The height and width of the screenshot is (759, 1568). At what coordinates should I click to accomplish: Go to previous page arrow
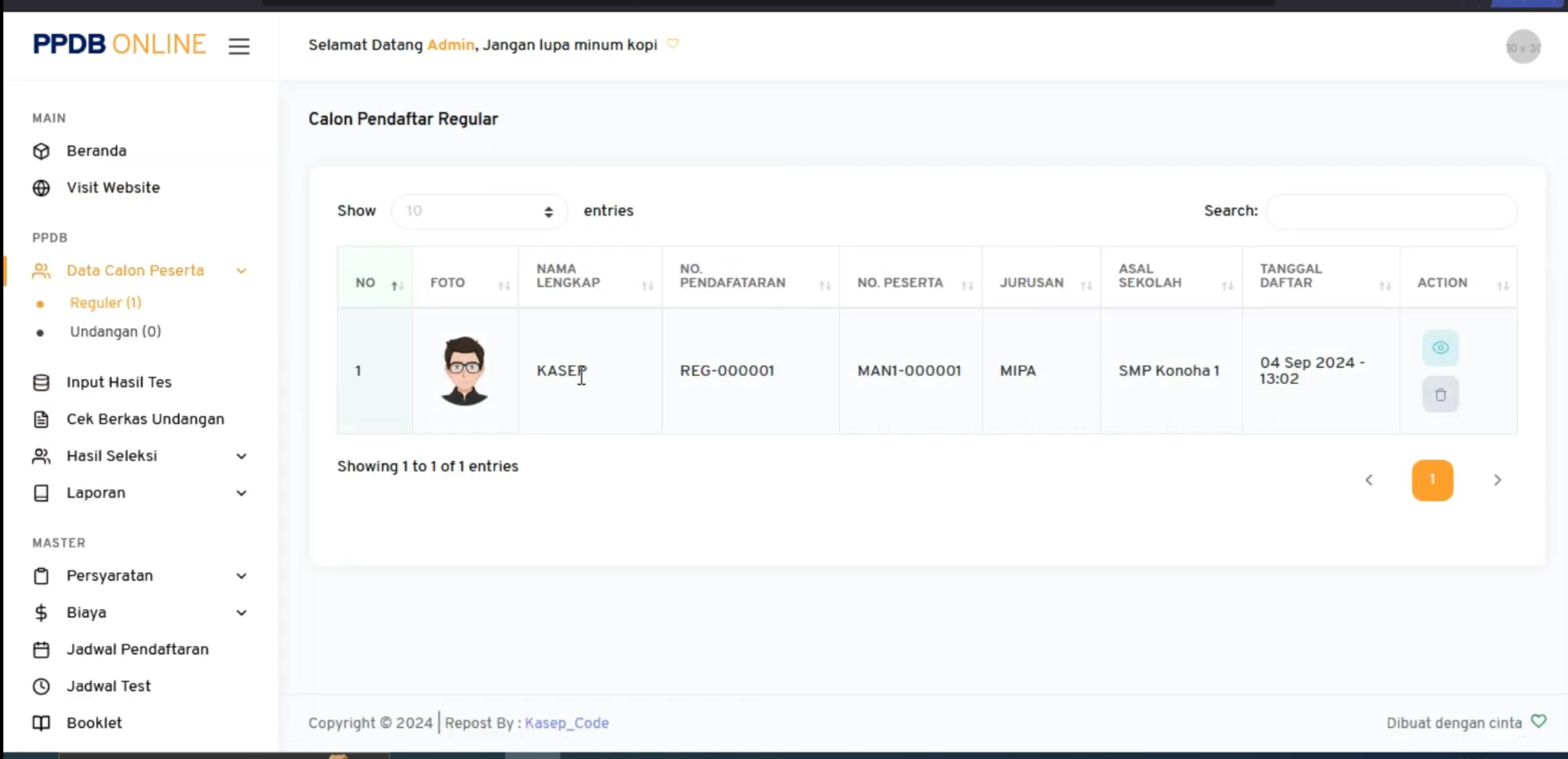(1369, 480)
